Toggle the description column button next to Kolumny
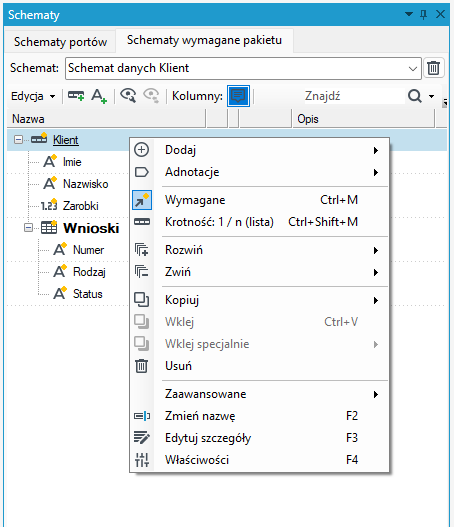This screenshot has height=527, width=454. coord(238,96)
